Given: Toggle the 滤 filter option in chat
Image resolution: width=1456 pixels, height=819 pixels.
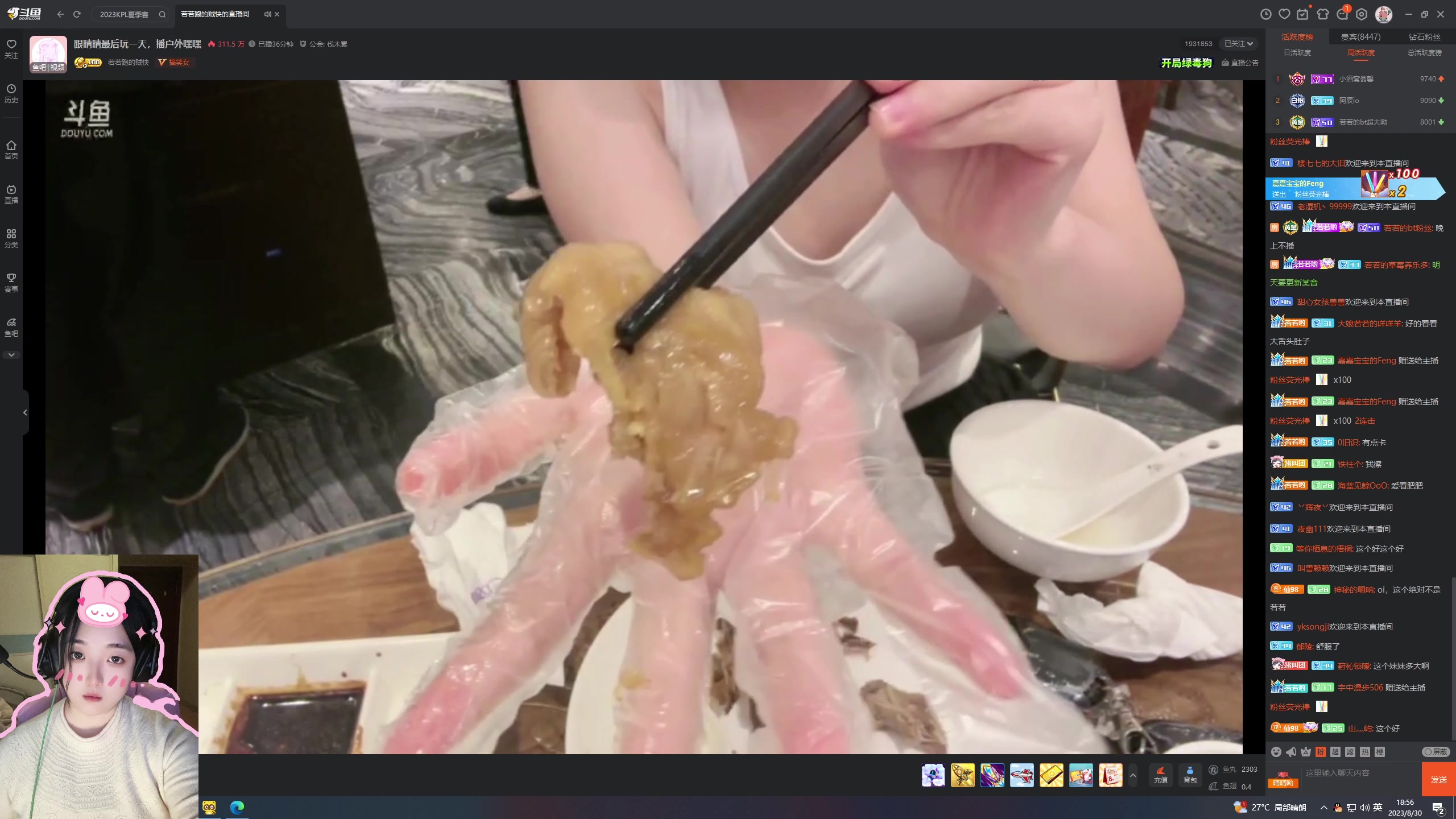Looking at the screenshot, I should click(x=1350, y=752).
